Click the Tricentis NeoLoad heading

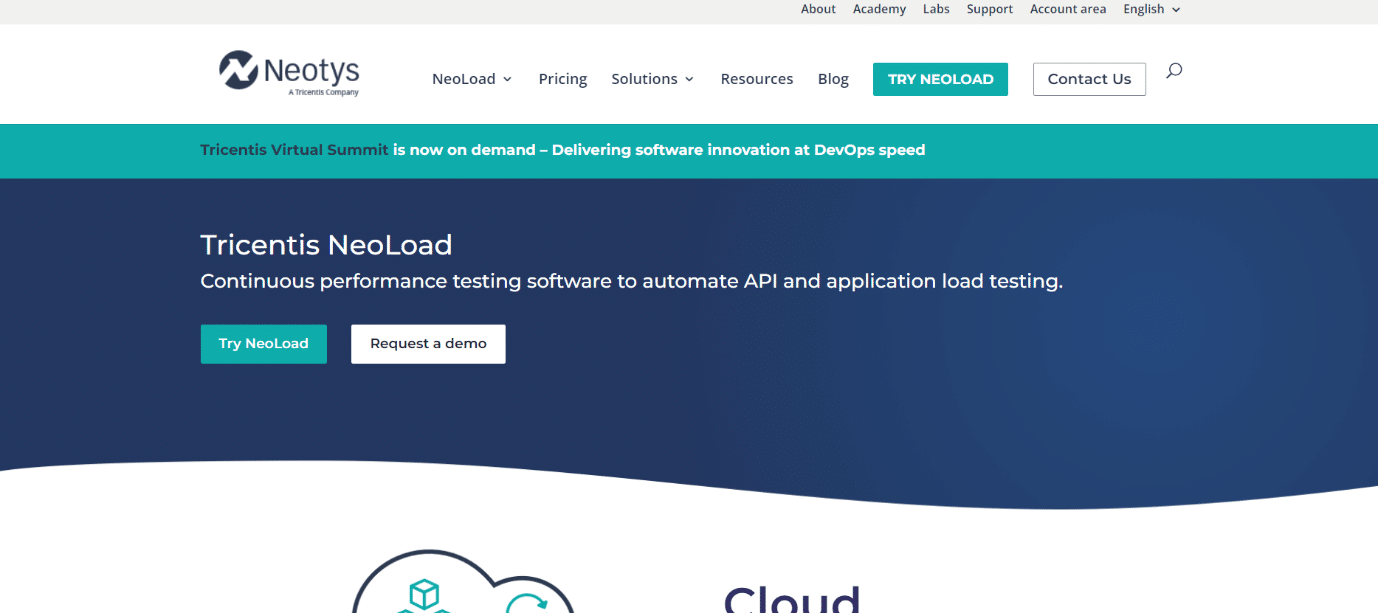pyautogui.click(x=326, y=244)
